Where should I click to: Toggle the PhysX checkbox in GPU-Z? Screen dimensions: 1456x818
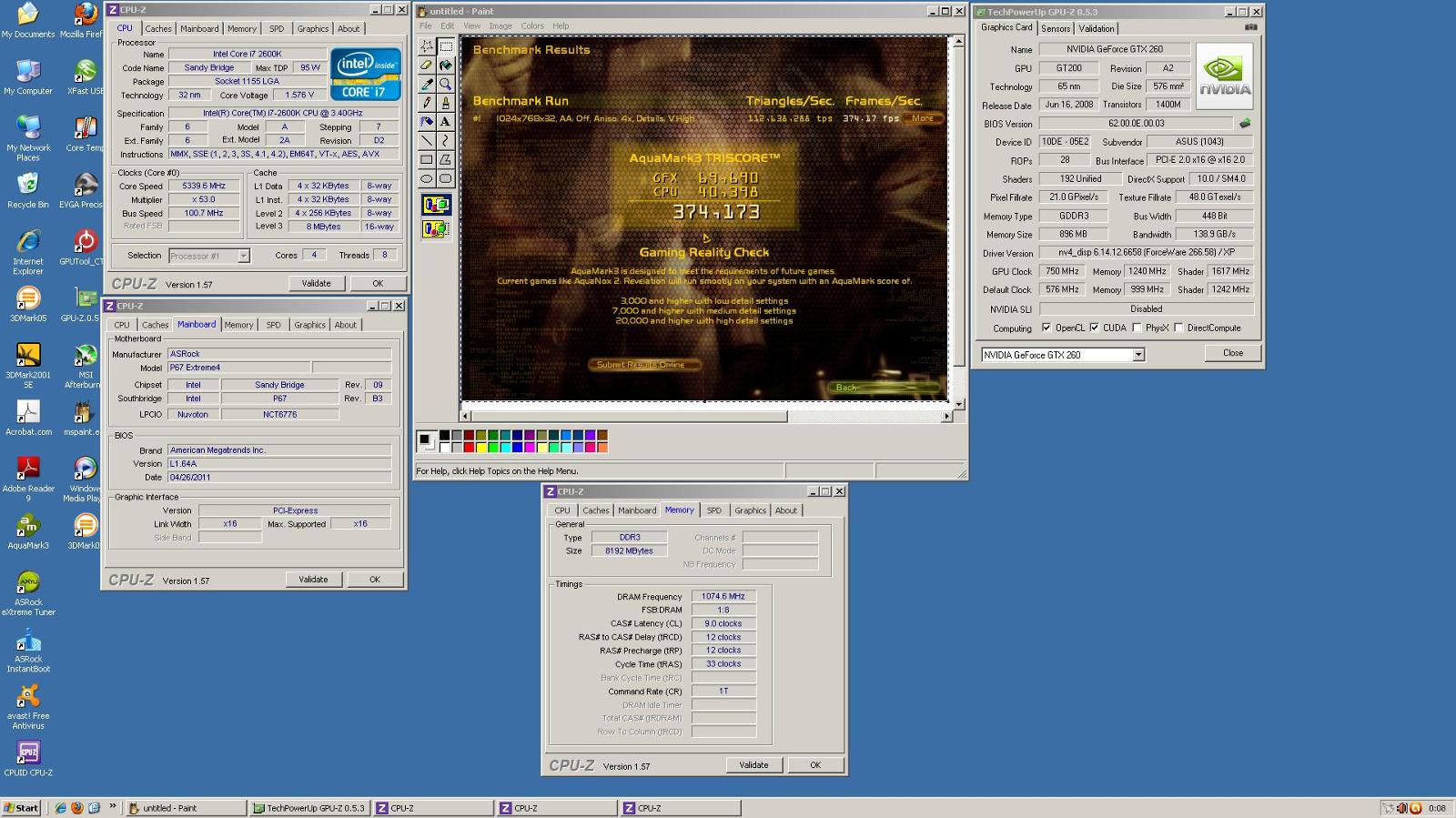1137,328
